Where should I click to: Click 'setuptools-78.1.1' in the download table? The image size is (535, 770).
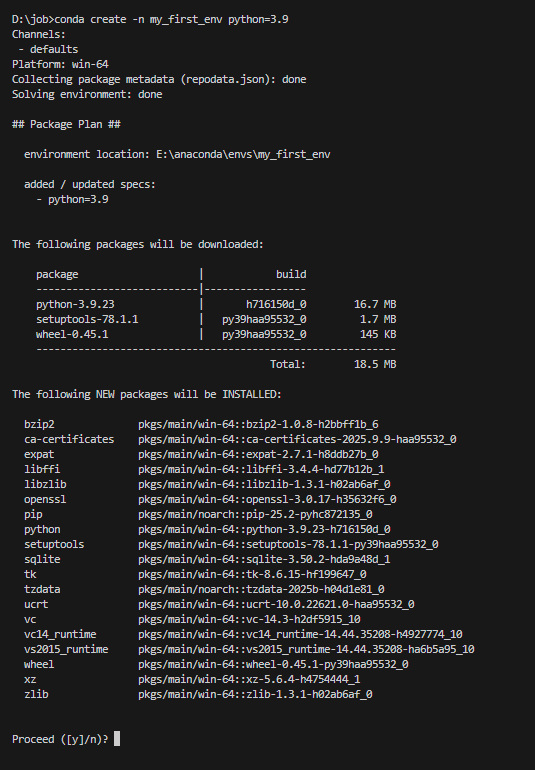click(87, 320)
